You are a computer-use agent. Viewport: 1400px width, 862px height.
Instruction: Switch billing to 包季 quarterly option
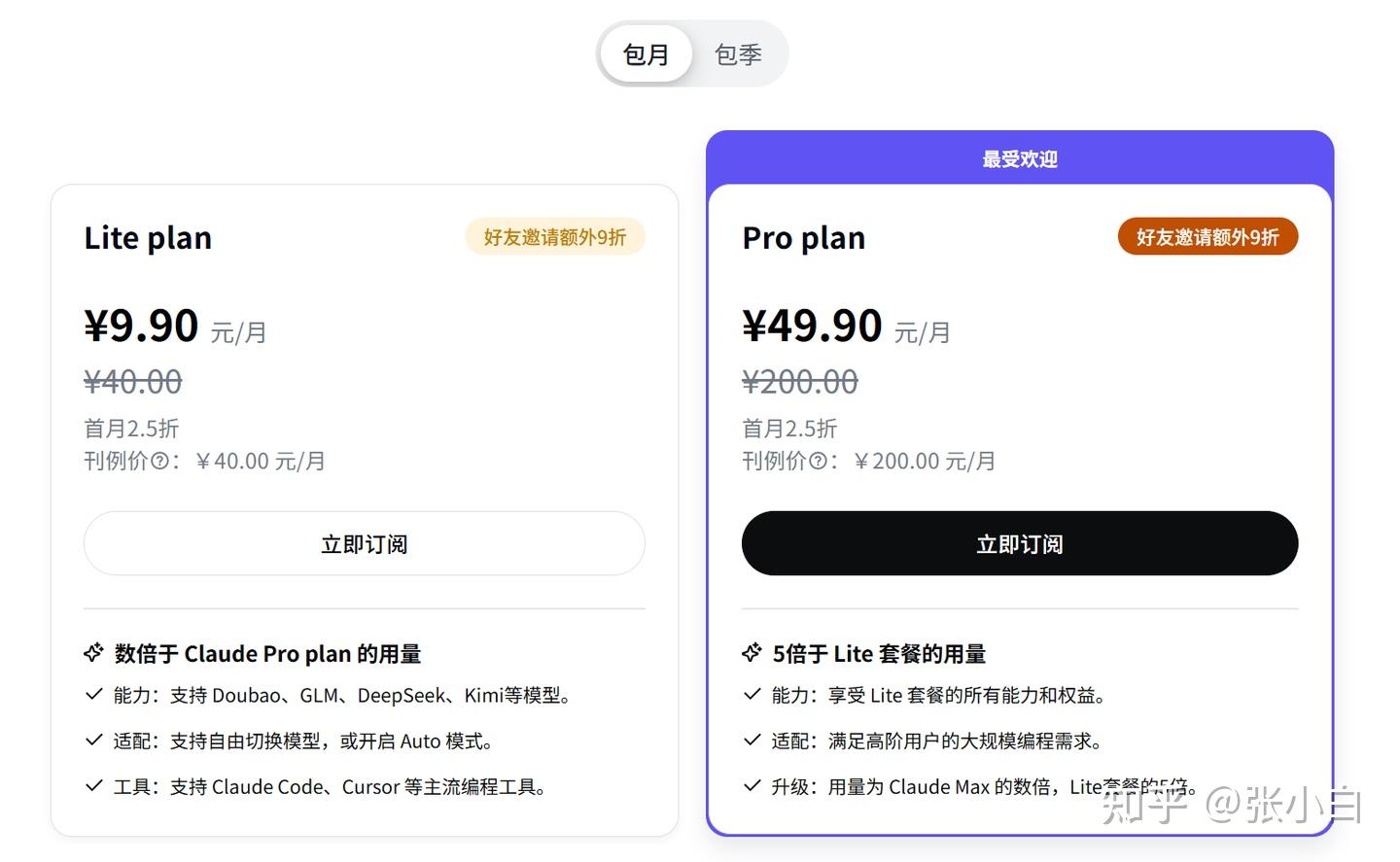[x=738, y=54]
